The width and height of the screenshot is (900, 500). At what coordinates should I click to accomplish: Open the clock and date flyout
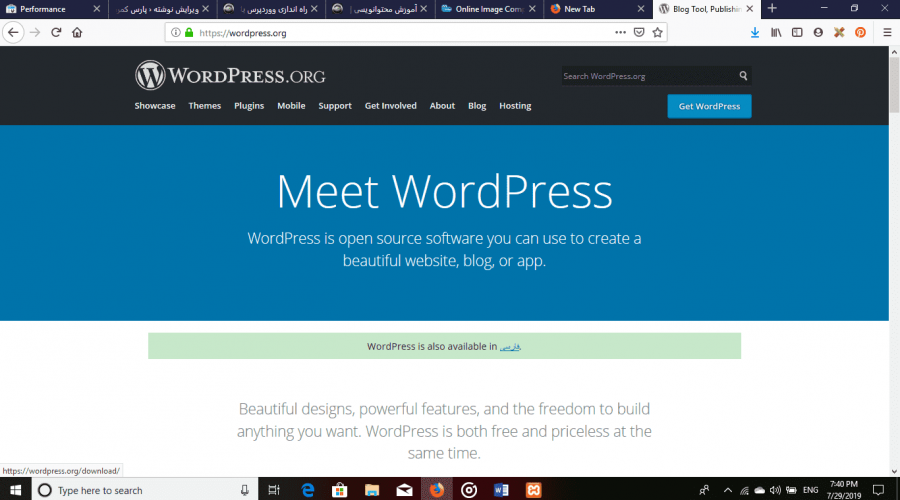tap(844, 490)
